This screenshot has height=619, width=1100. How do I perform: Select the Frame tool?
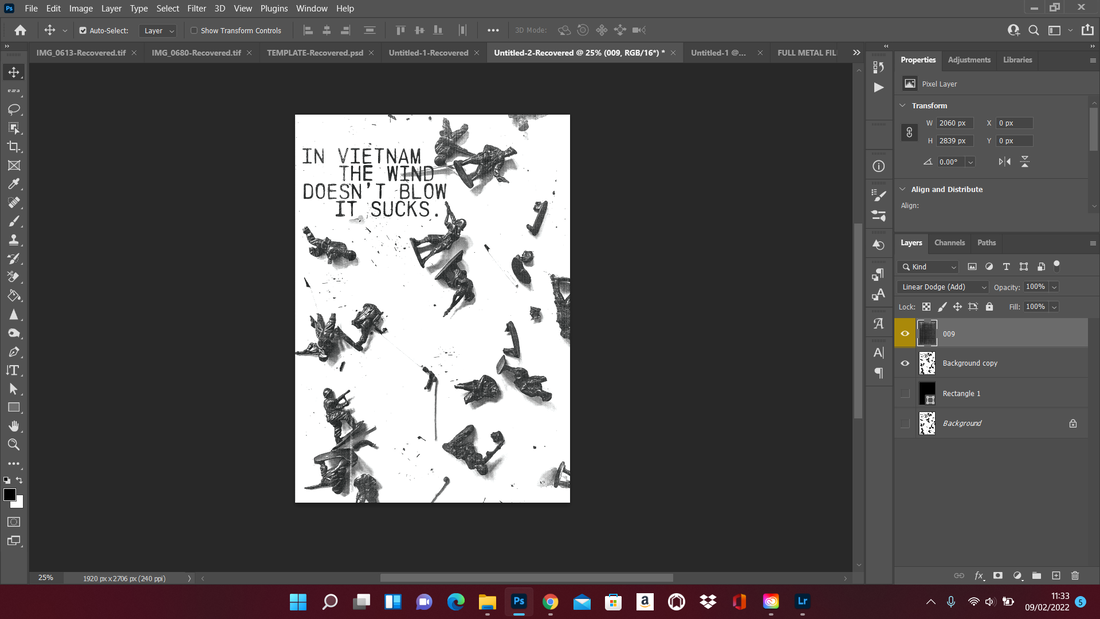[13, 166]
